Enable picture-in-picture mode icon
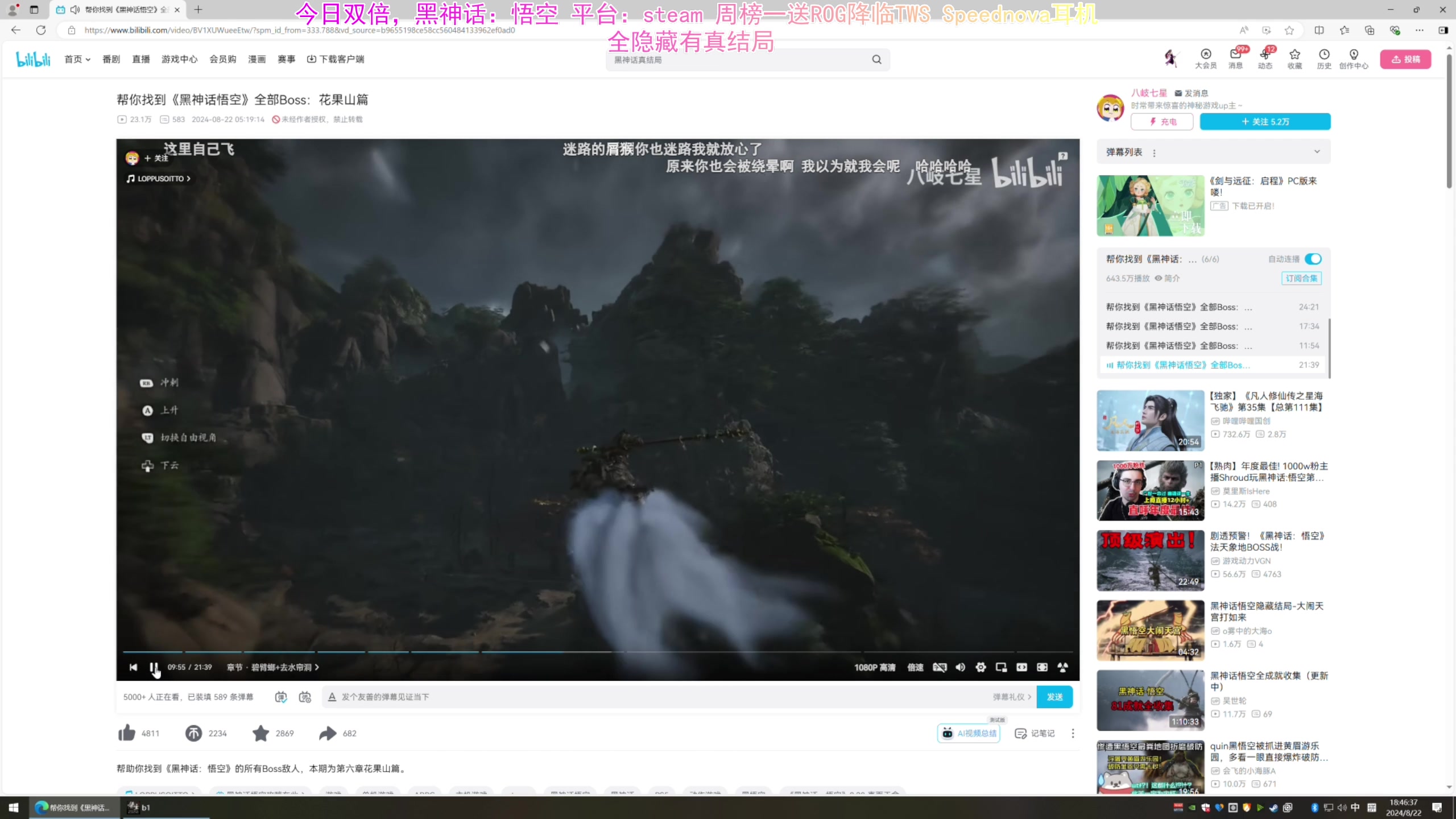The image size is (1456, 819). click(1001, 667)
